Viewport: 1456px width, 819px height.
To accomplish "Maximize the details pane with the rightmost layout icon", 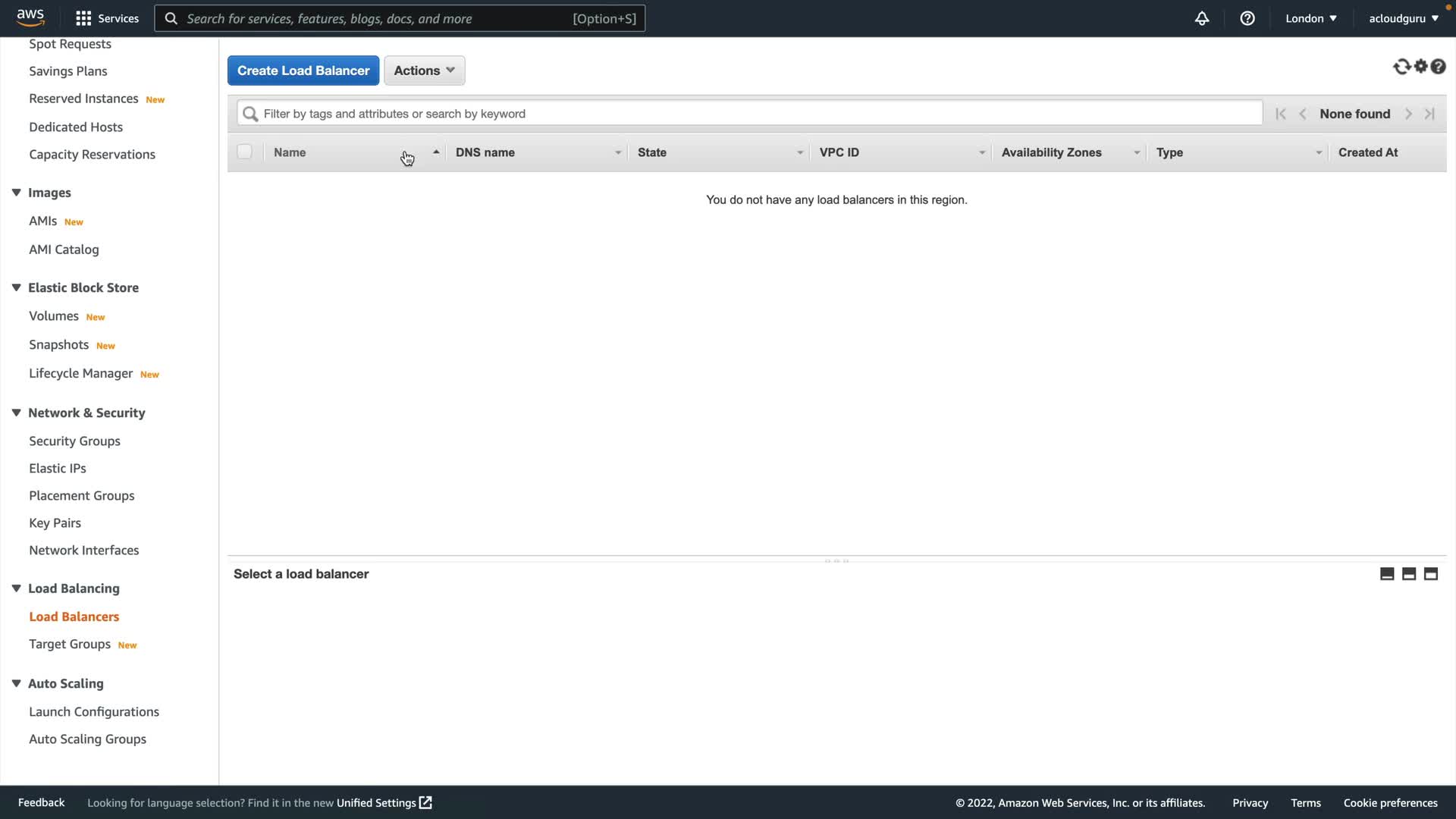I will [1431, 574].
